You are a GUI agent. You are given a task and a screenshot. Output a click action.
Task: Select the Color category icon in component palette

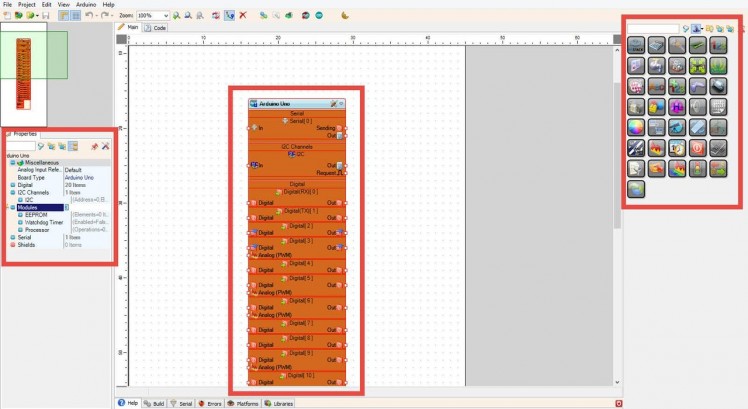(636, 127)
